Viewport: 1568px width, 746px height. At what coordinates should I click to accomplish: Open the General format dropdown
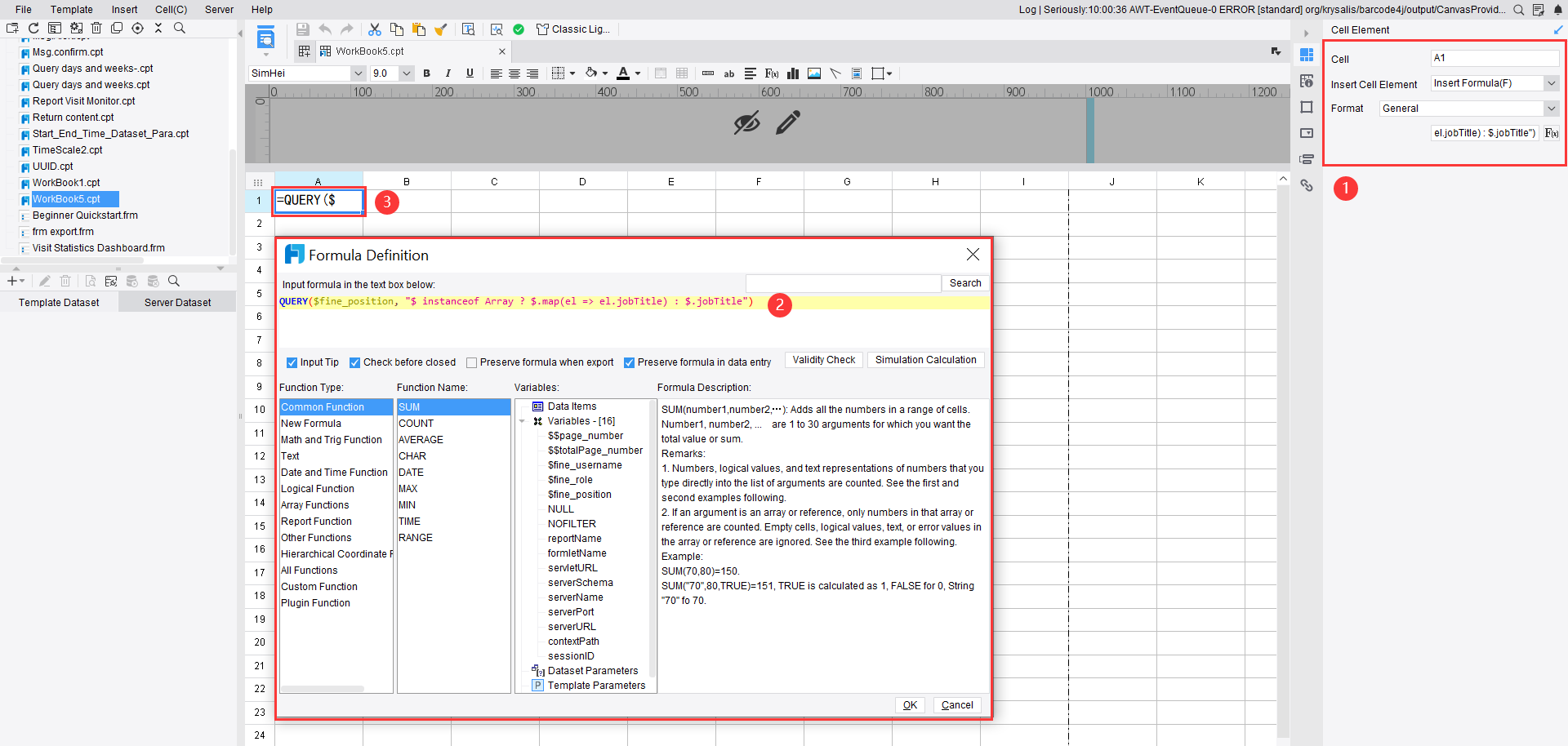(x=1551, y=108)
